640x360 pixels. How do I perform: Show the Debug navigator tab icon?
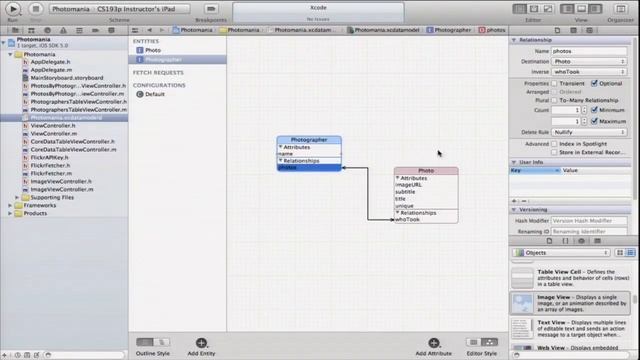pos(79,30)
